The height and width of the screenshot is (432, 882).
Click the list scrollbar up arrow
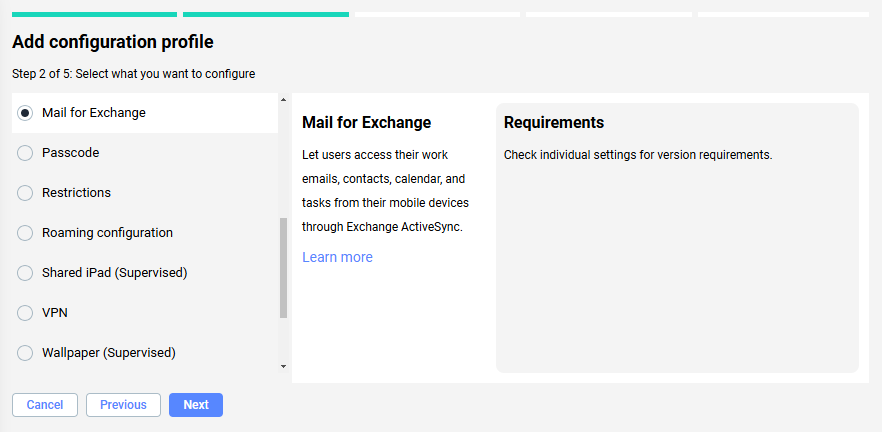tap(283, 100)
